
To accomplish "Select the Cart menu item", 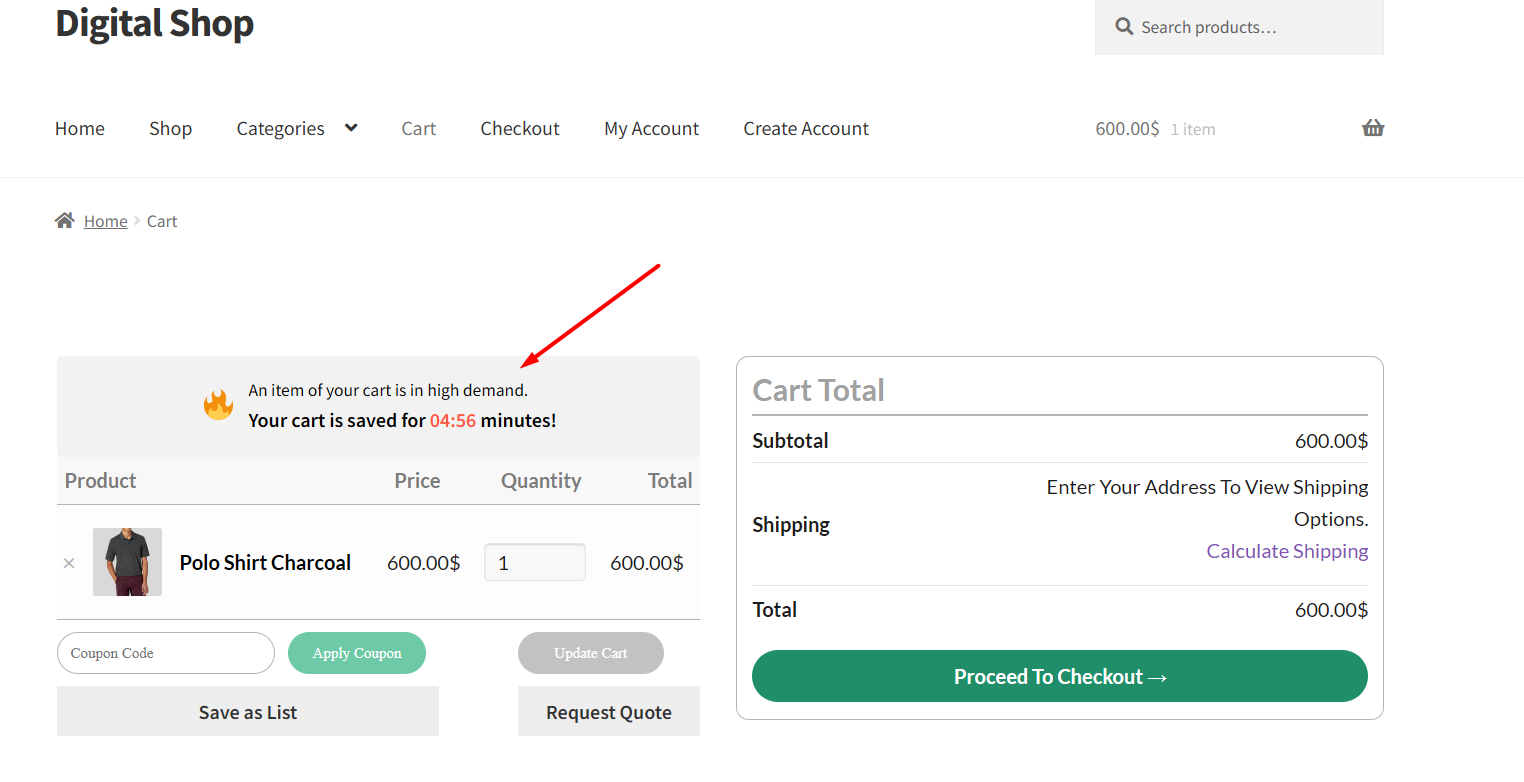I will (x=418, y=128).
